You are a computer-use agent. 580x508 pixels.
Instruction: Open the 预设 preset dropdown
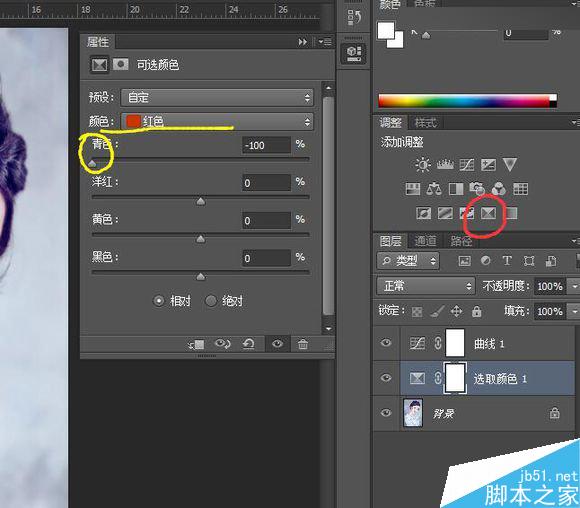217,98
